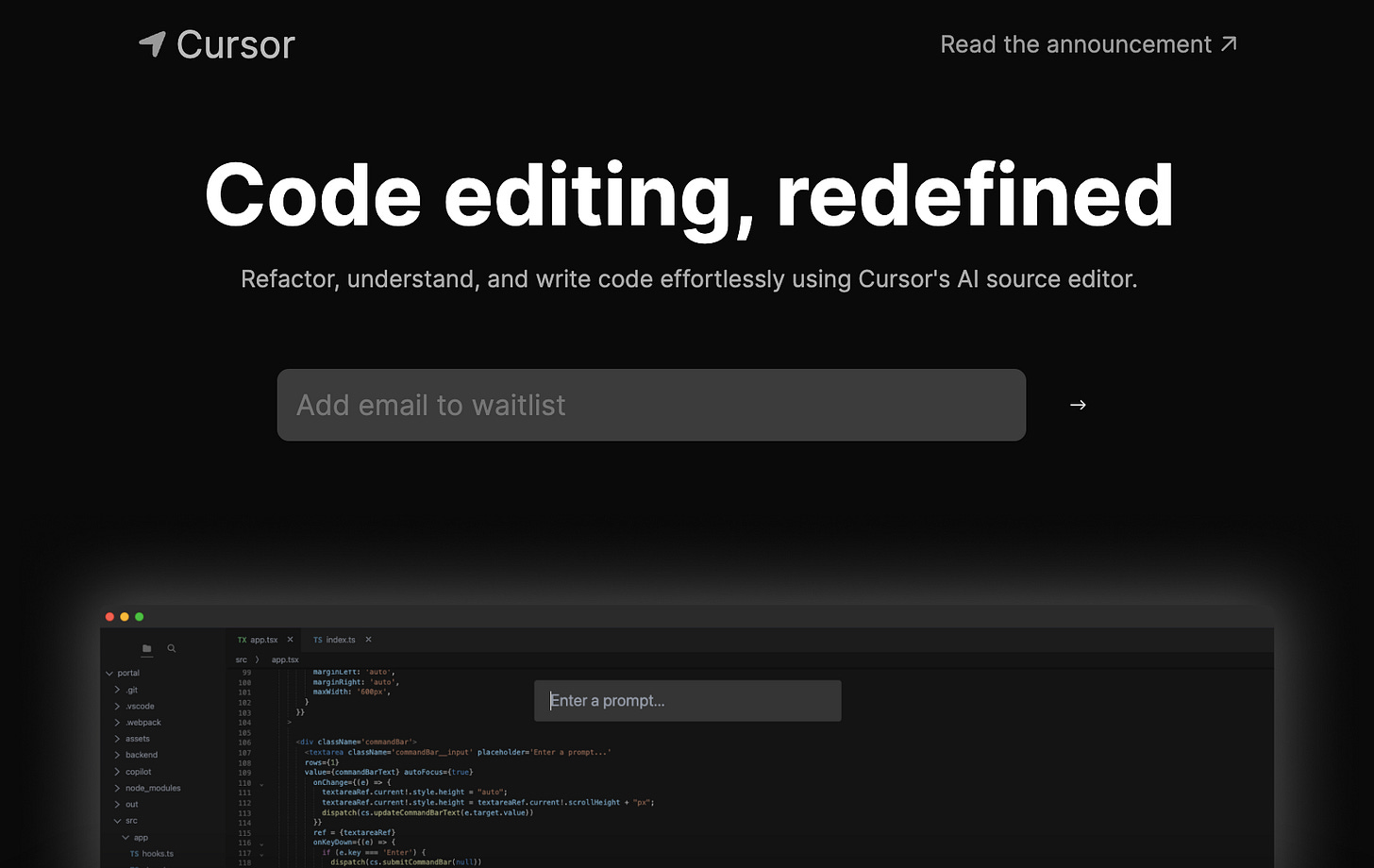
Task: Collapse the src folder
Action: (x=126, y=821)
